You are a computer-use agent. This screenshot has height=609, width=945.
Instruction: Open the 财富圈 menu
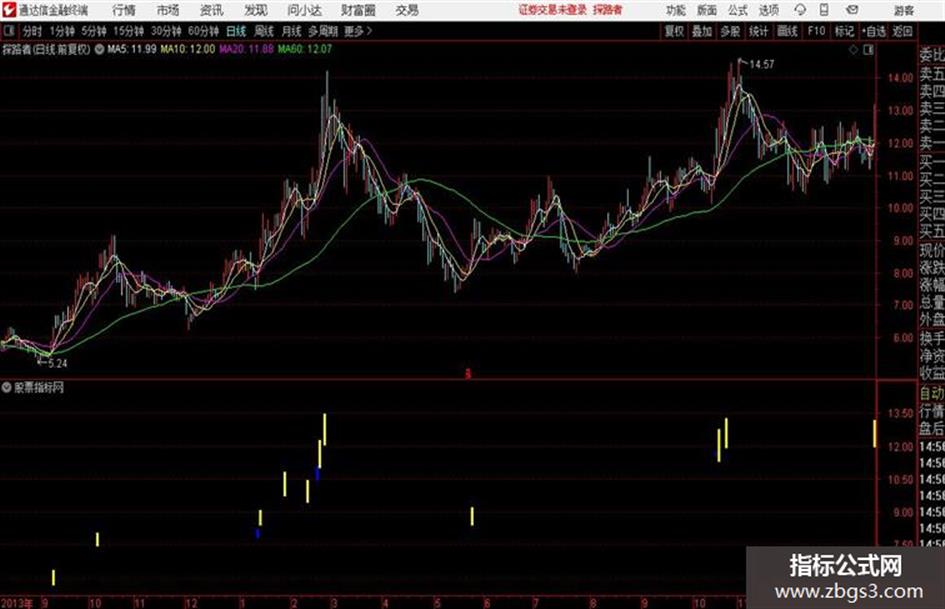358,10
